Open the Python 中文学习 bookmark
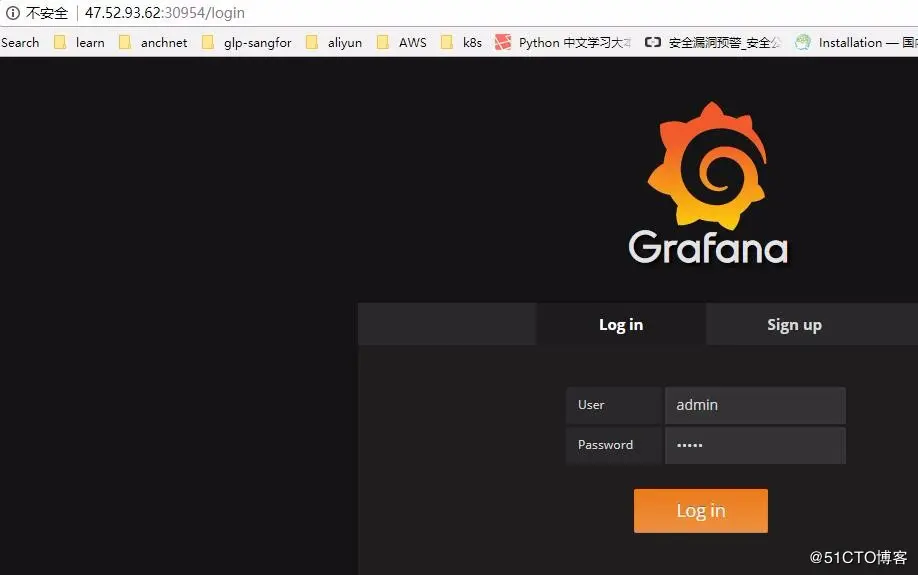918x575 pixels. click(563, 42)
